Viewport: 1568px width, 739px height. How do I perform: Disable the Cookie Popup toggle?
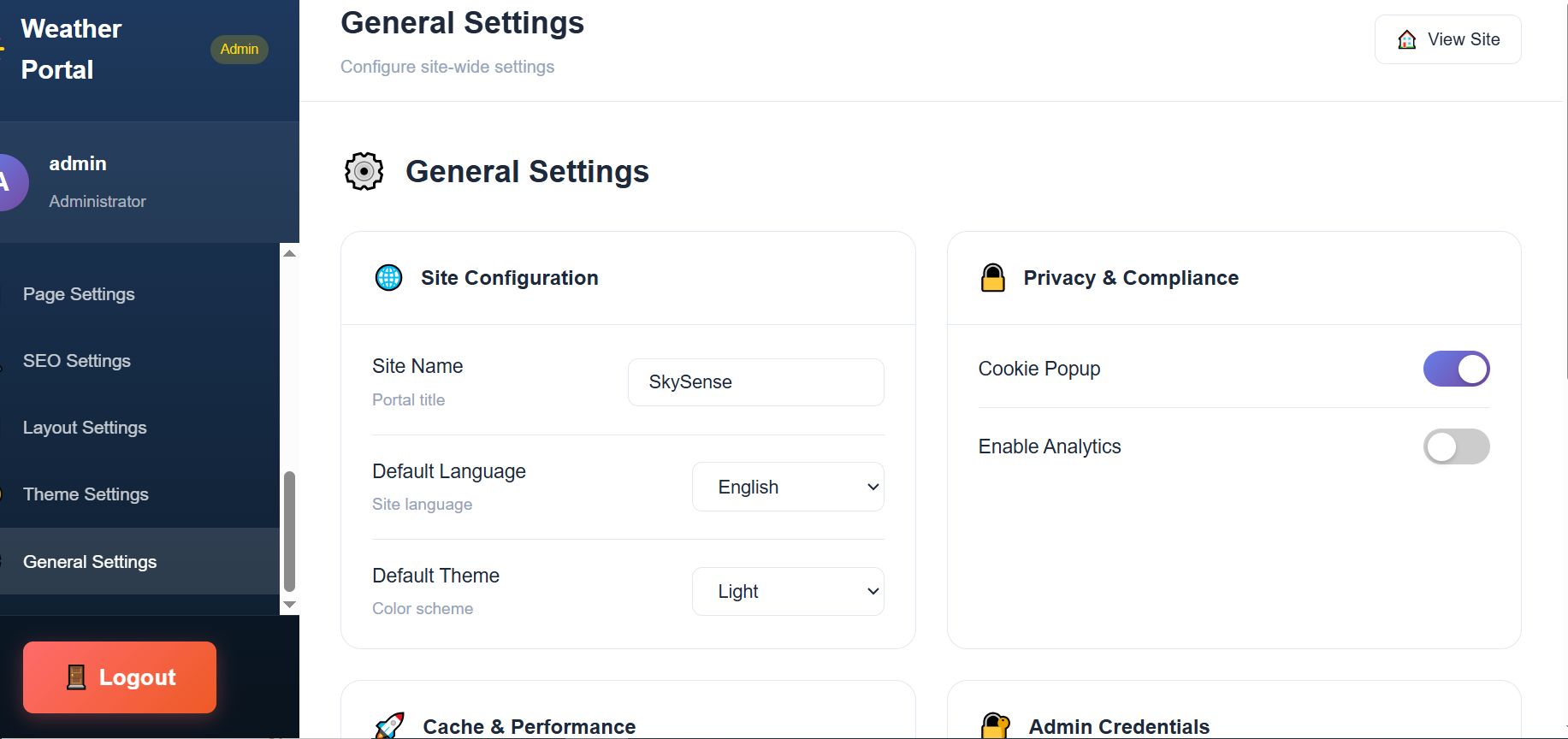click(x=1456, y=369)
